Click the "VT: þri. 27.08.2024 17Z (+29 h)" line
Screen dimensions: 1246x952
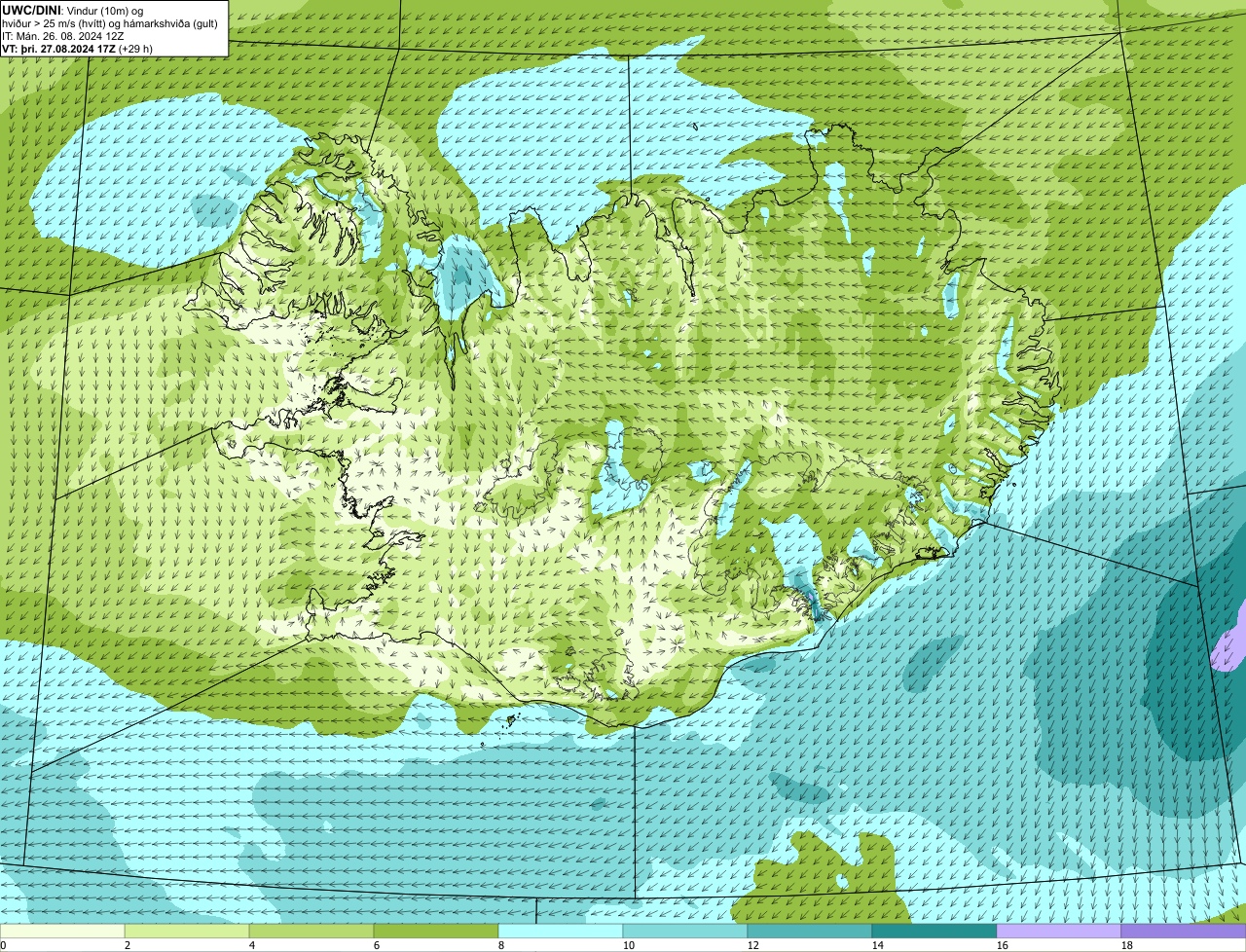coord(77,48)
